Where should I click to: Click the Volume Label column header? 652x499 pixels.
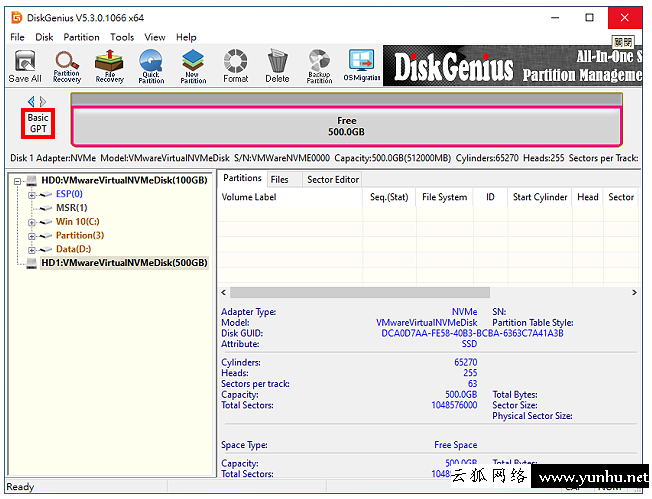290,197
